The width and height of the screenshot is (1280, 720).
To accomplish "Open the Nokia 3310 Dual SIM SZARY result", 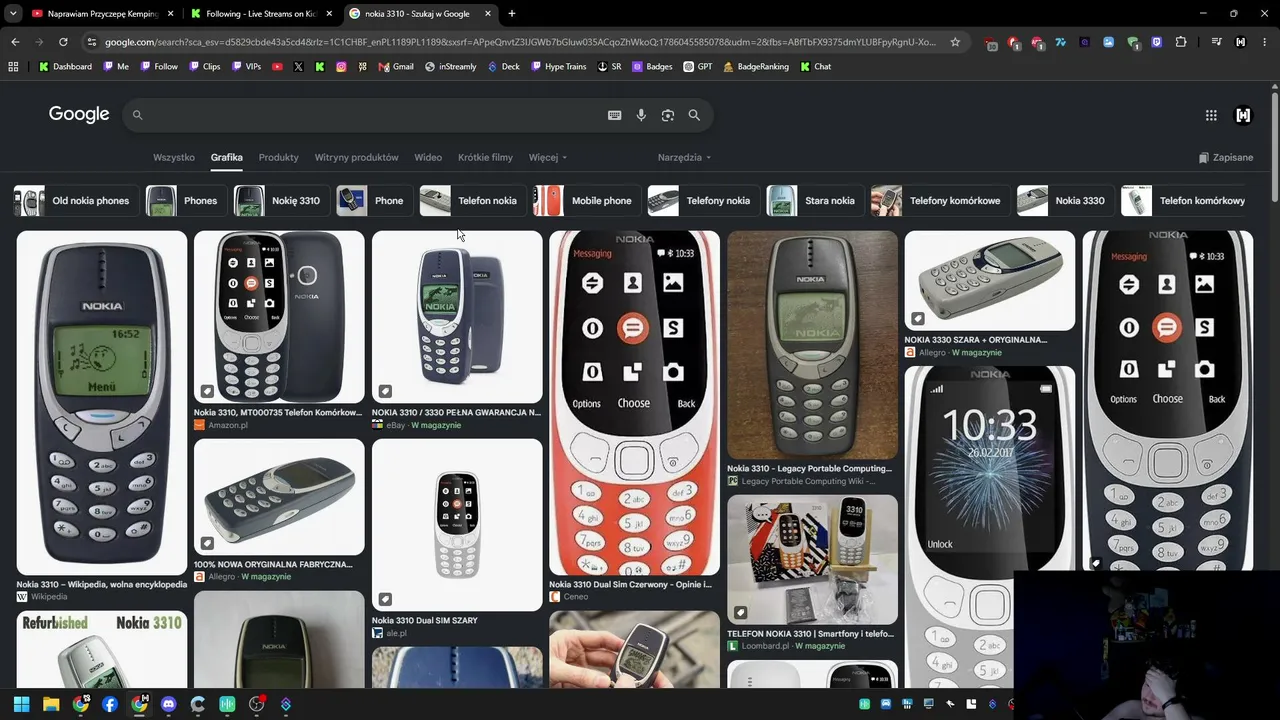I will coord(425,620).
